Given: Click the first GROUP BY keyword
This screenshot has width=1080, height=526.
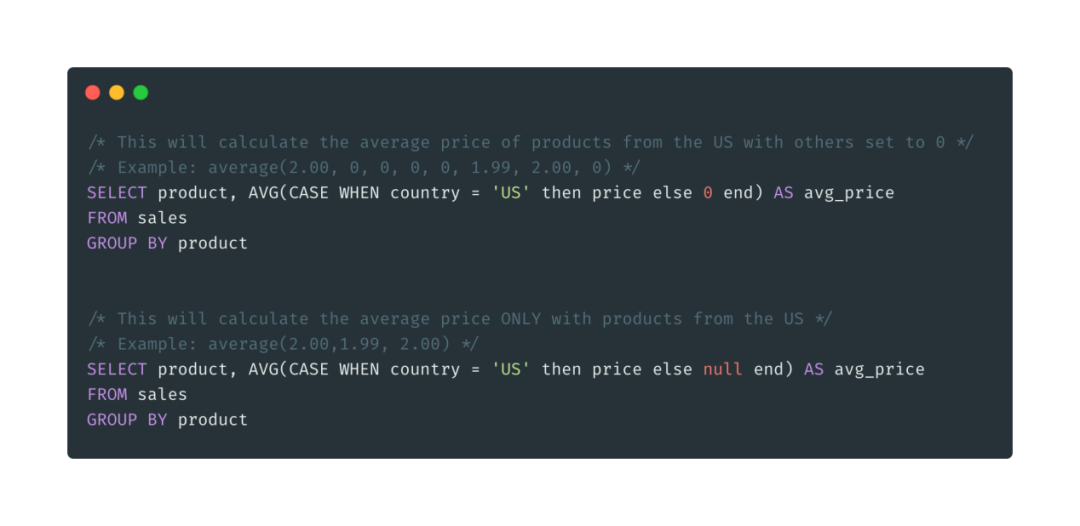Looking at the screenshot, I should coord(127,243).
